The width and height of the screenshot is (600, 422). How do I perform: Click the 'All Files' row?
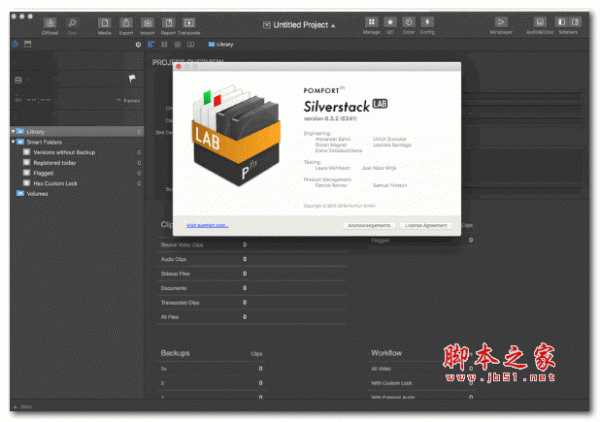[x=251, y=317]
